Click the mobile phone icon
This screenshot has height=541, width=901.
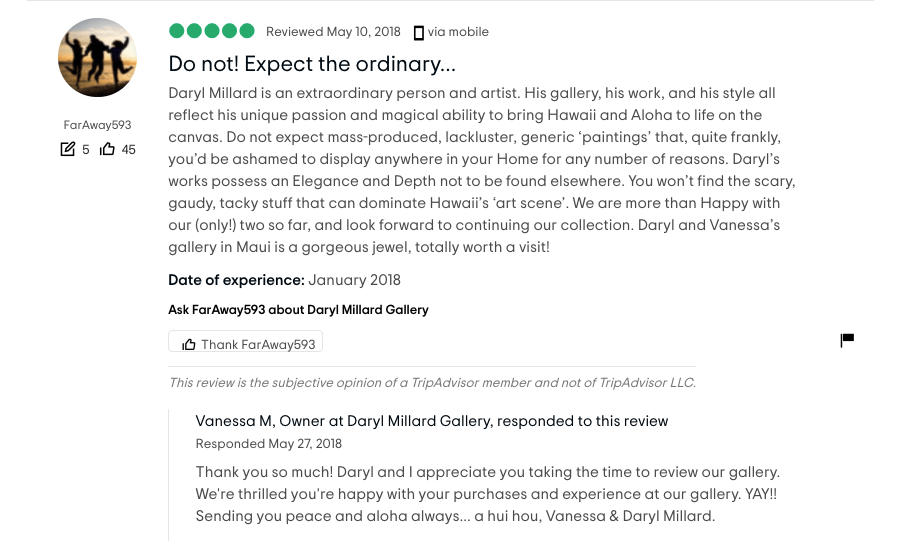coord(418,33)
